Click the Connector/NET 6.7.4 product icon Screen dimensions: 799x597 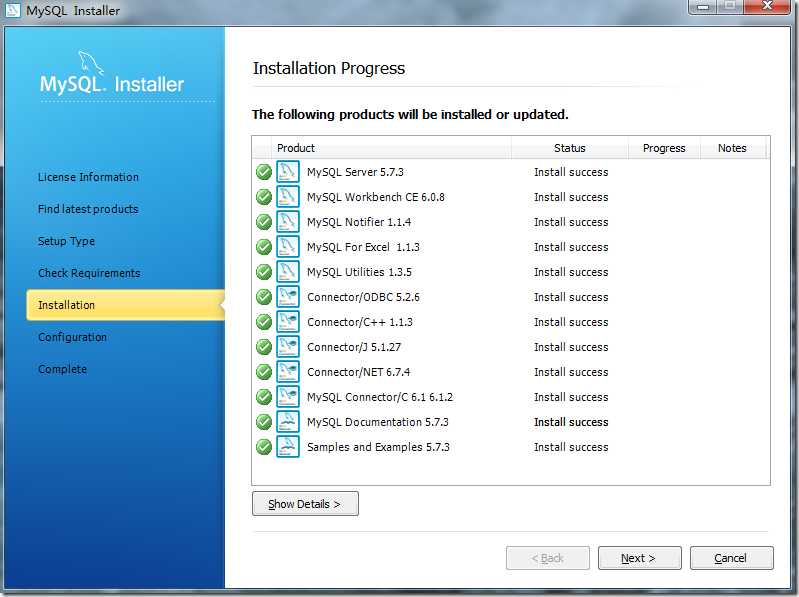287,371
